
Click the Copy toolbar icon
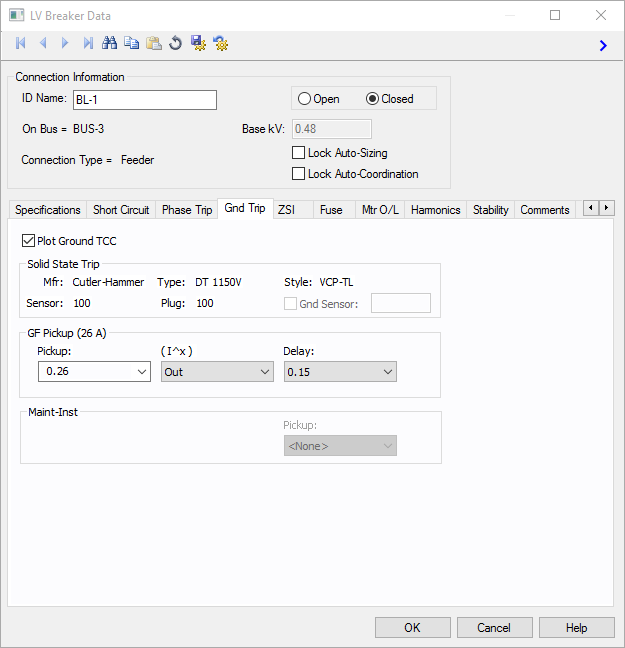point(131,43)
